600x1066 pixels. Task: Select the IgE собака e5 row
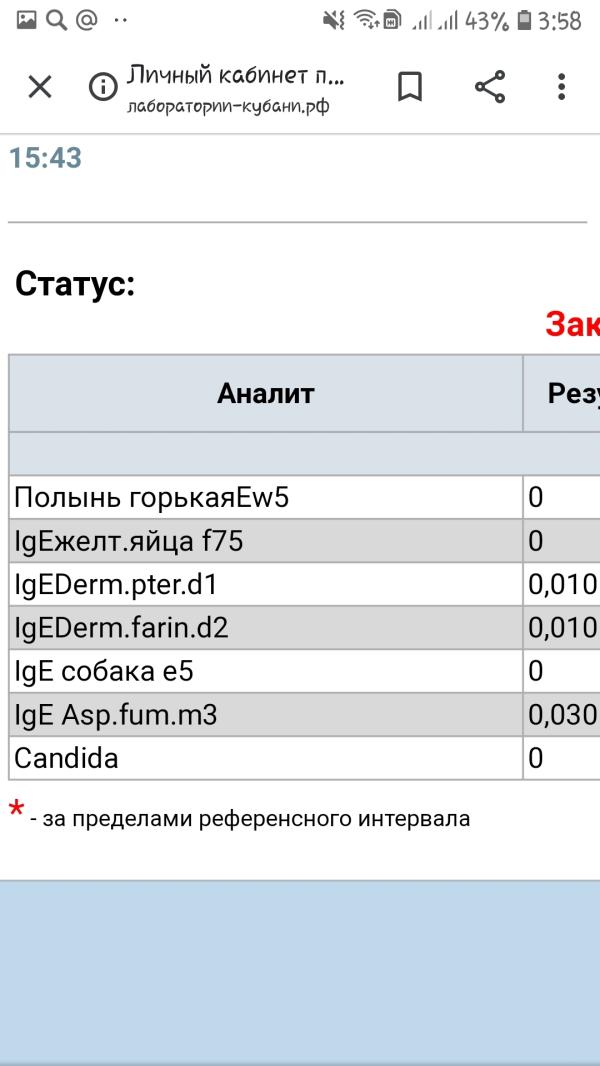pyautogui.click(x=304, y=671)
